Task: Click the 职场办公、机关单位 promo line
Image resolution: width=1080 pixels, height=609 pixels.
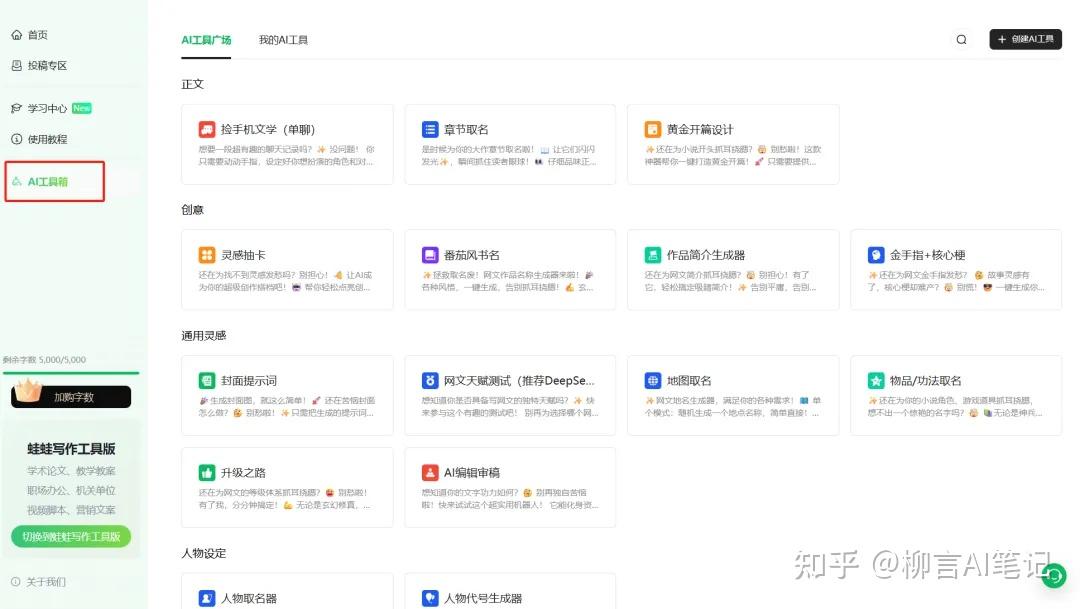Action: click(x=71, y=491)
